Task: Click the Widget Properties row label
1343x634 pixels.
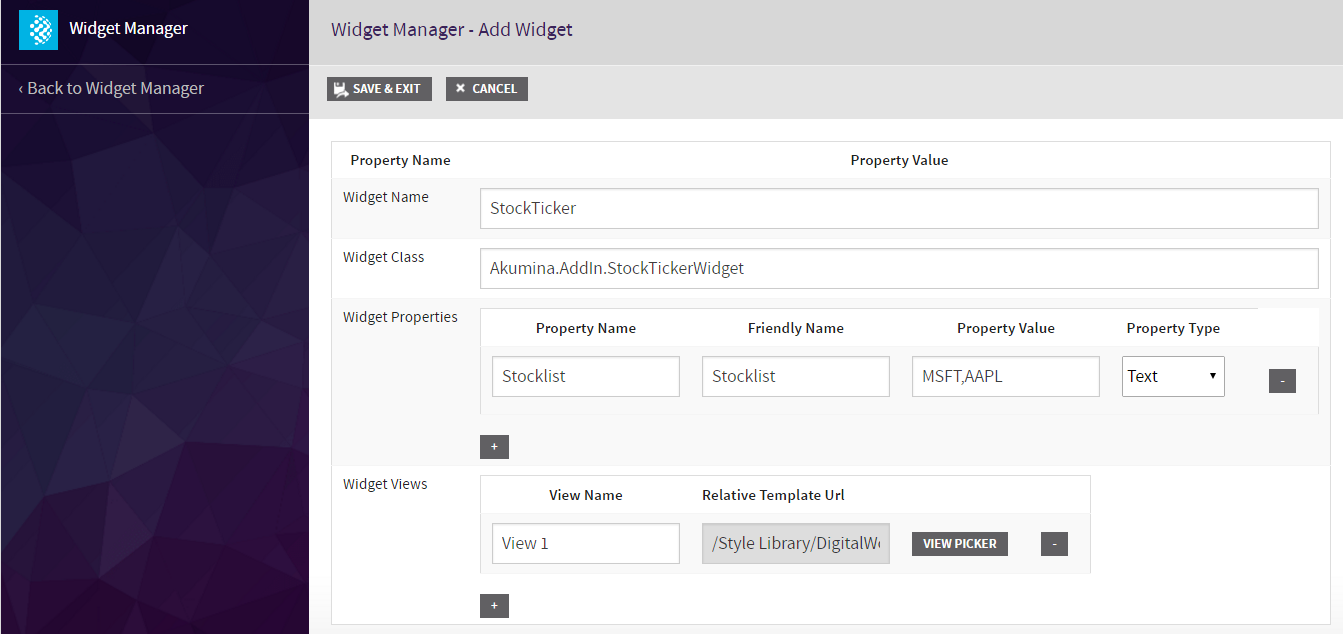Action: click(x=400, y=317)
